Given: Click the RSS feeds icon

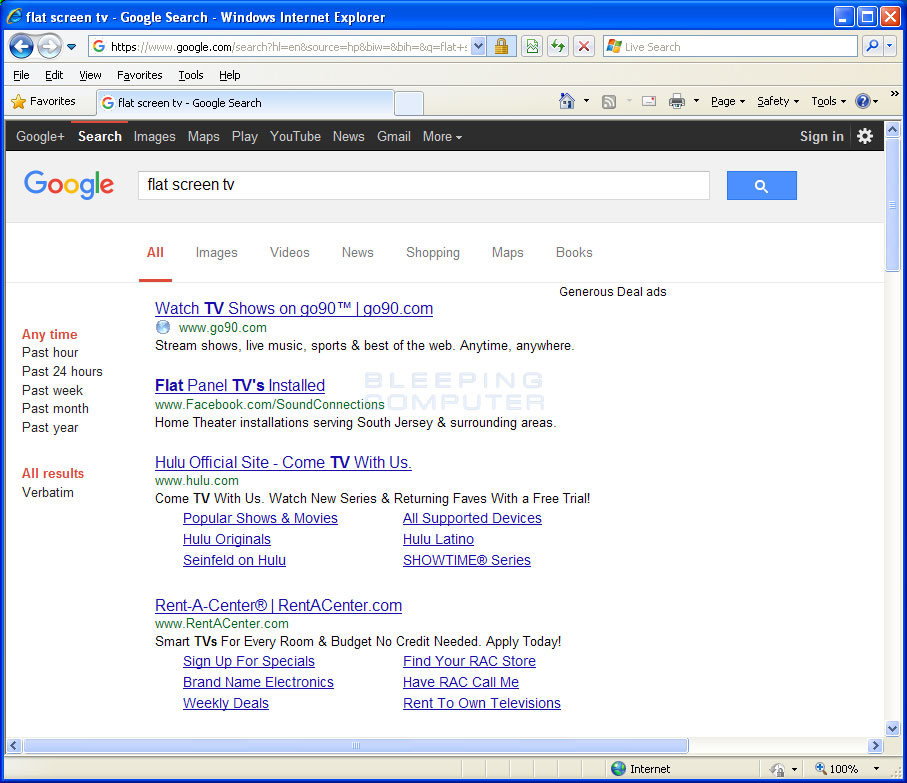Looking at the screenshot, I should pyautogui.click(x=609, y=102).
